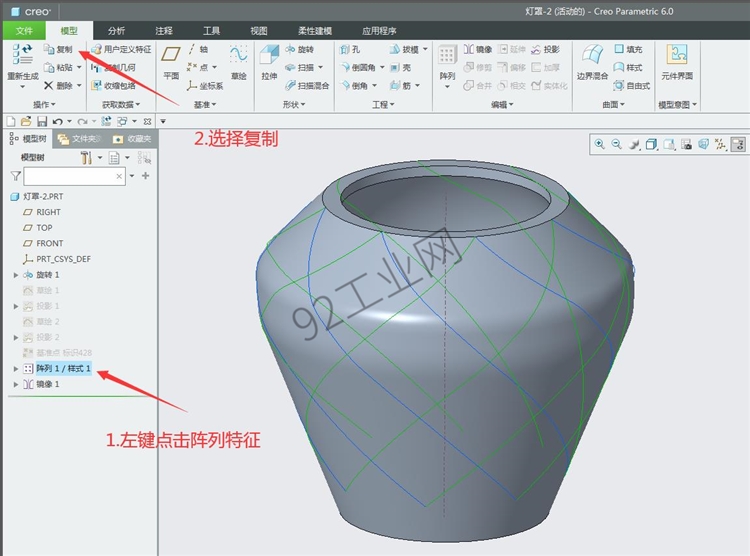Click model tree settings (hammer) icon

click(86, 157)
